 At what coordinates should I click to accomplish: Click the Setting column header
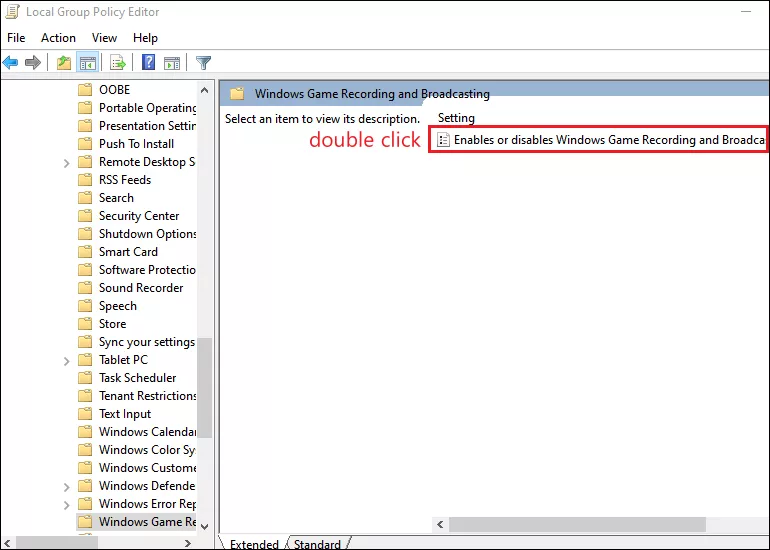[456, 118]
